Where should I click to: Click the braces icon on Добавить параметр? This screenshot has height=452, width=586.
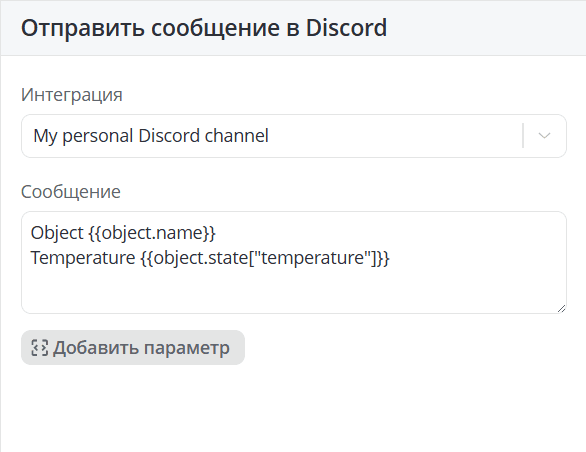[39, 348]
